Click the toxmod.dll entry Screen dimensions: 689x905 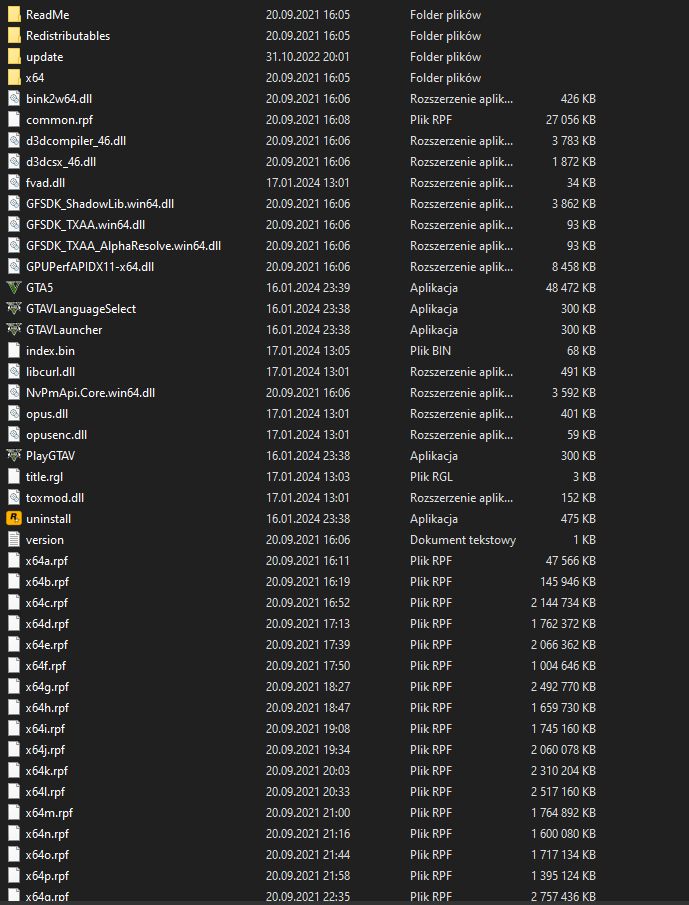pos(52,498)
